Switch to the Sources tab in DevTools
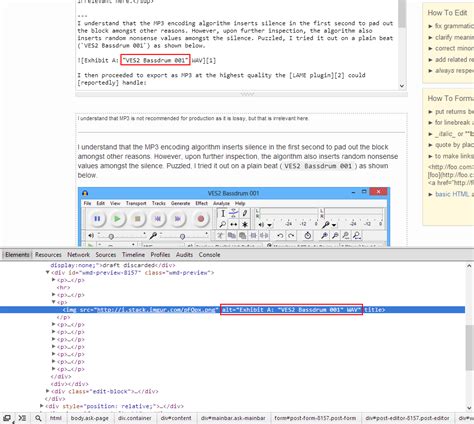Image resolution: width=474 pixels, height=424 pixels. [x=106, y=255]
